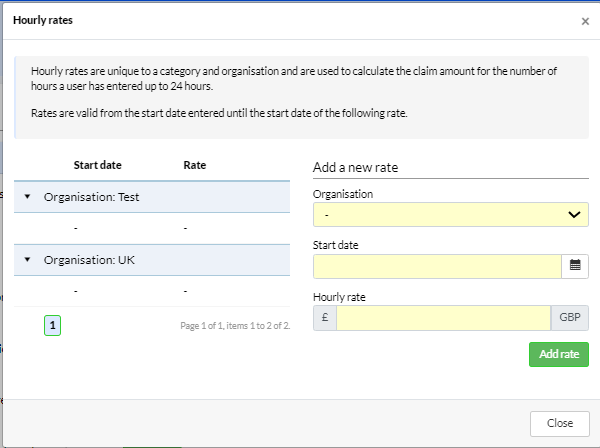Click the £ symbol prefix
This screenshot has height=448, width=600.
coord(325,318)
